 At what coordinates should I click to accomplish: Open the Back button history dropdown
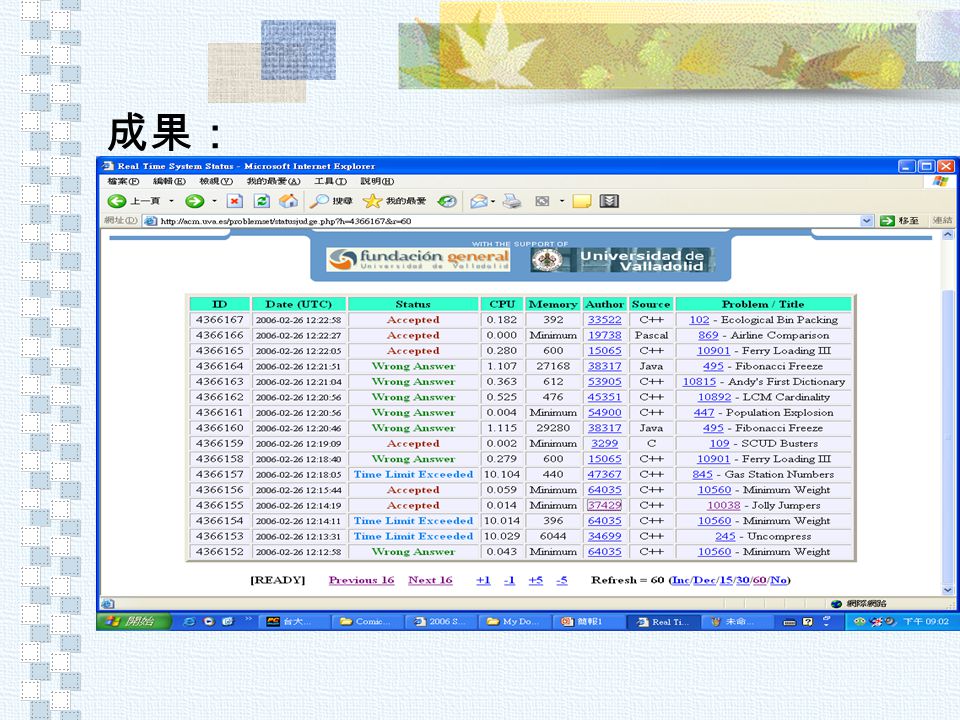click(x=171, y=201)
